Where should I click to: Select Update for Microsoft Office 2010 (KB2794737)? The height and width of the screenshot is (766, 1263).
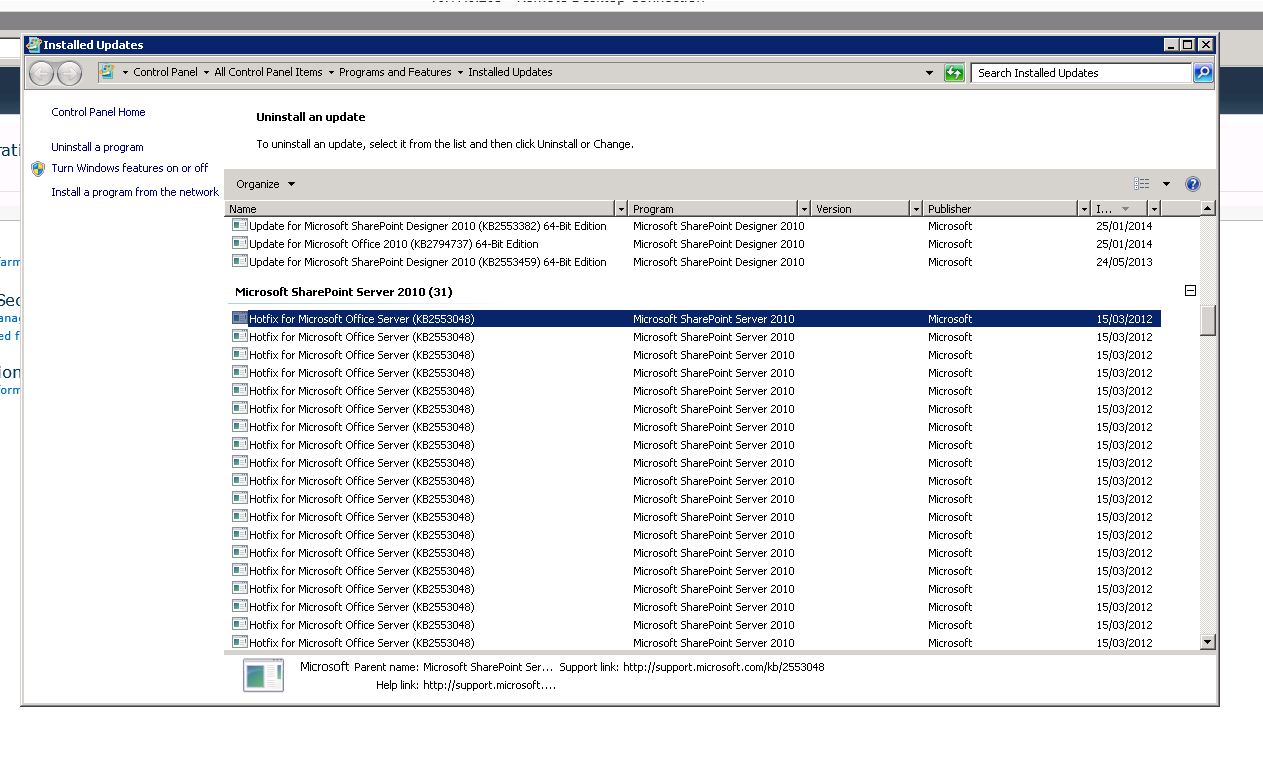(394, 244)
